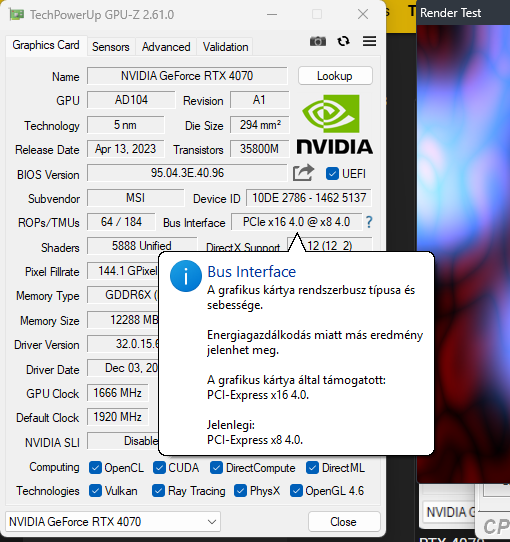This screenshot has height=542, width=510.
Task: Open the Validation tab
Action: point(225,47)
